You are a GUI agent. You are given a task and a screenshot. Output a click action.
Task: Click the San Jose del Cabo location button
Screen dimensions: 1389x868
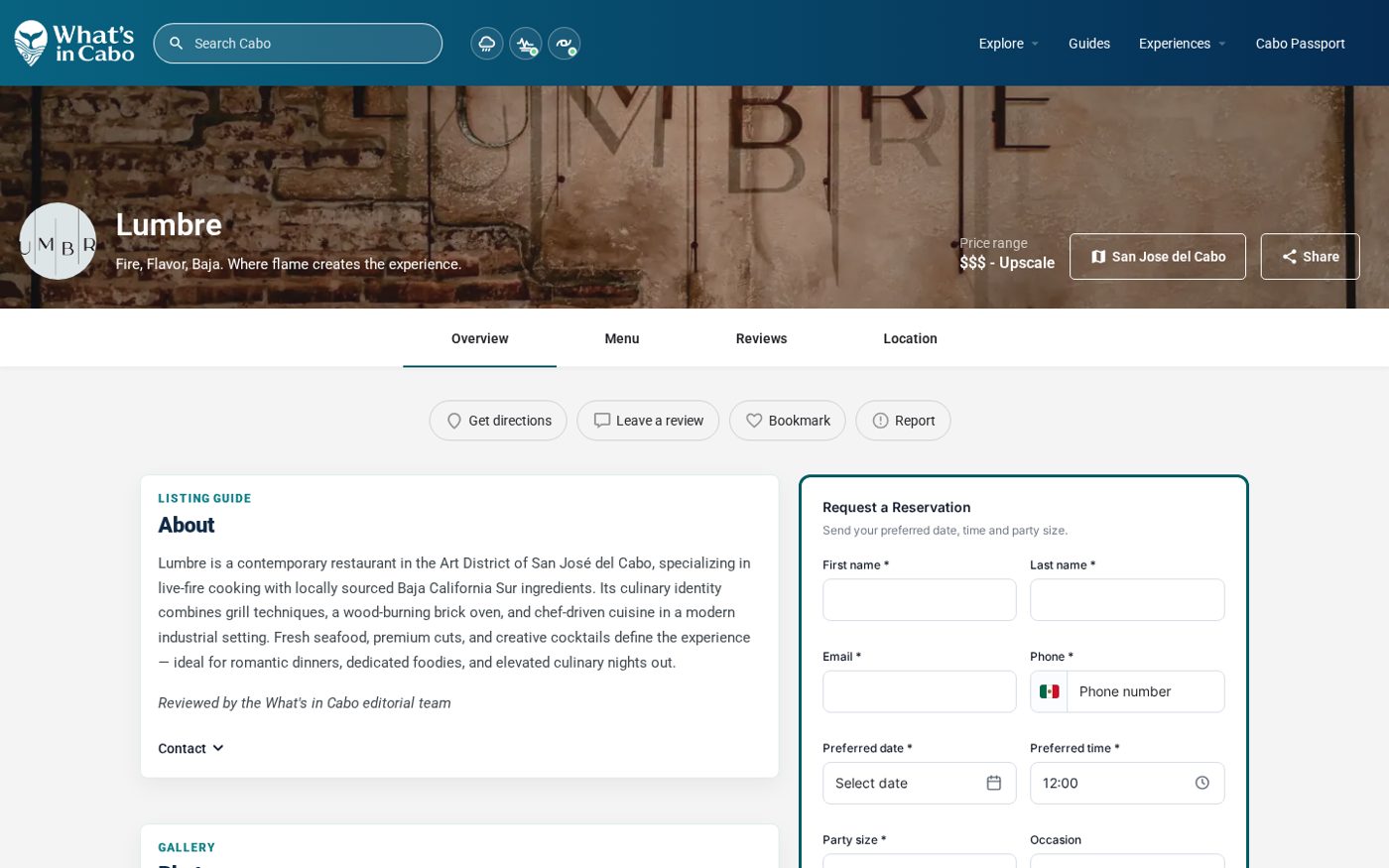pos(1158,257)
